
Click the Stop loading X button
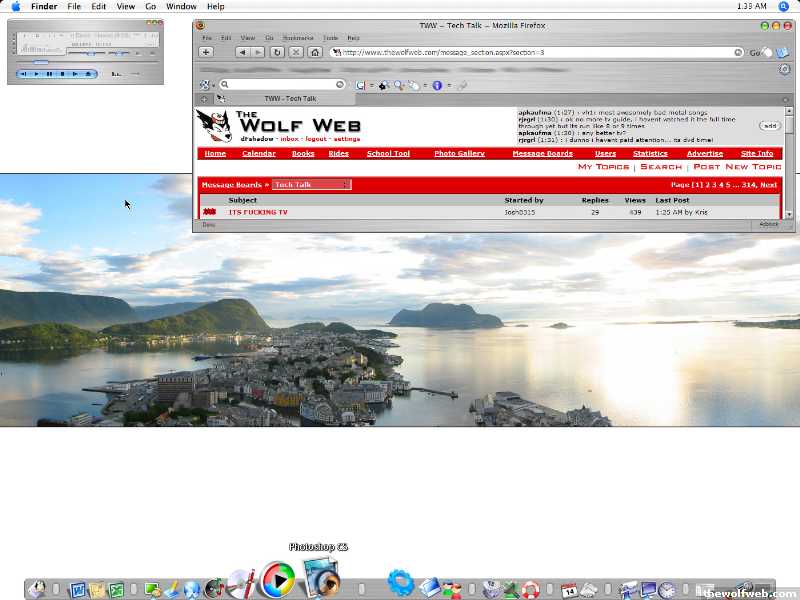tap(296, 52)
